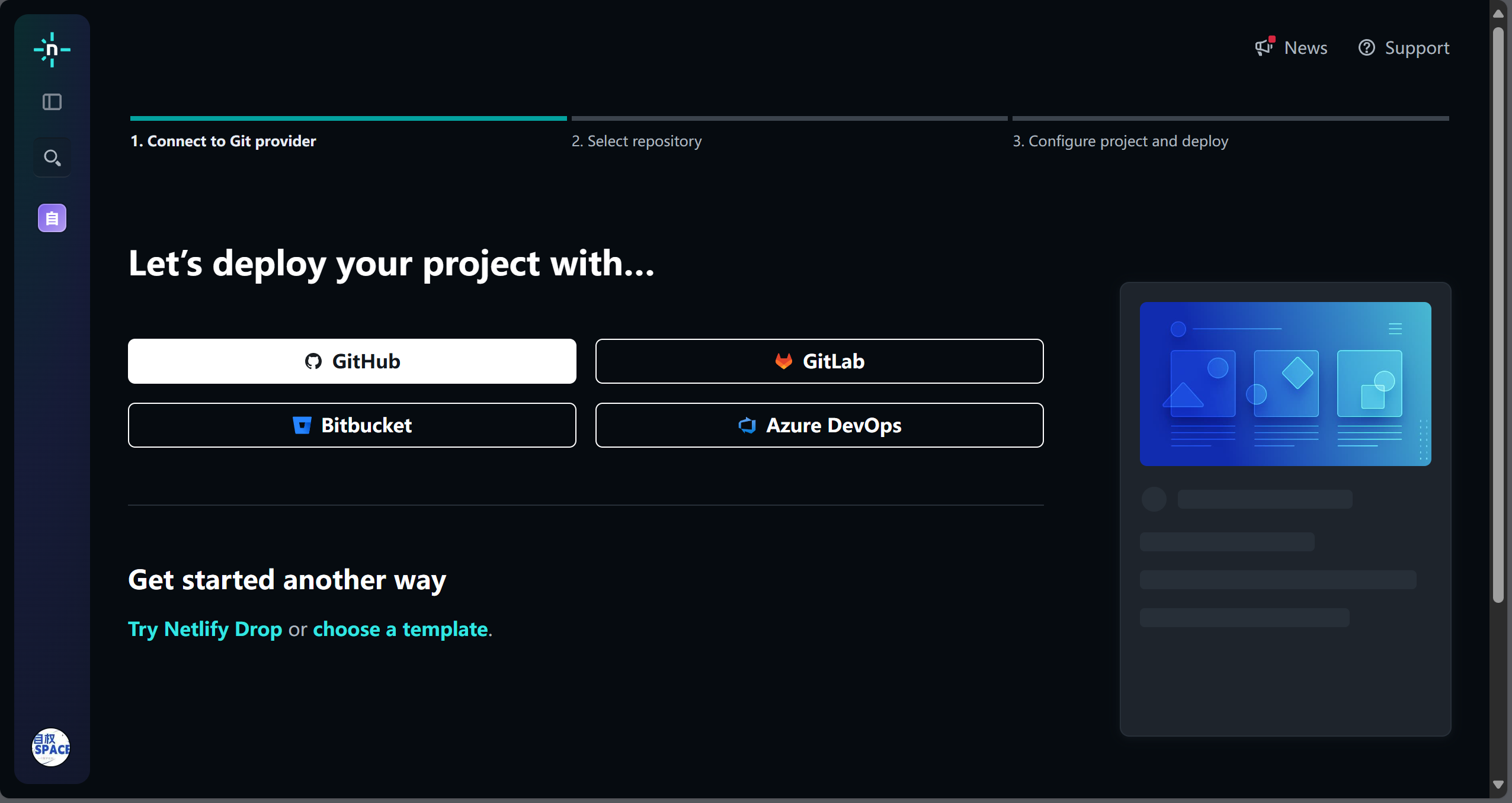
Task: Click the scrollbar down arrow
Action: pyautogui.click(x=1498, y=785)
